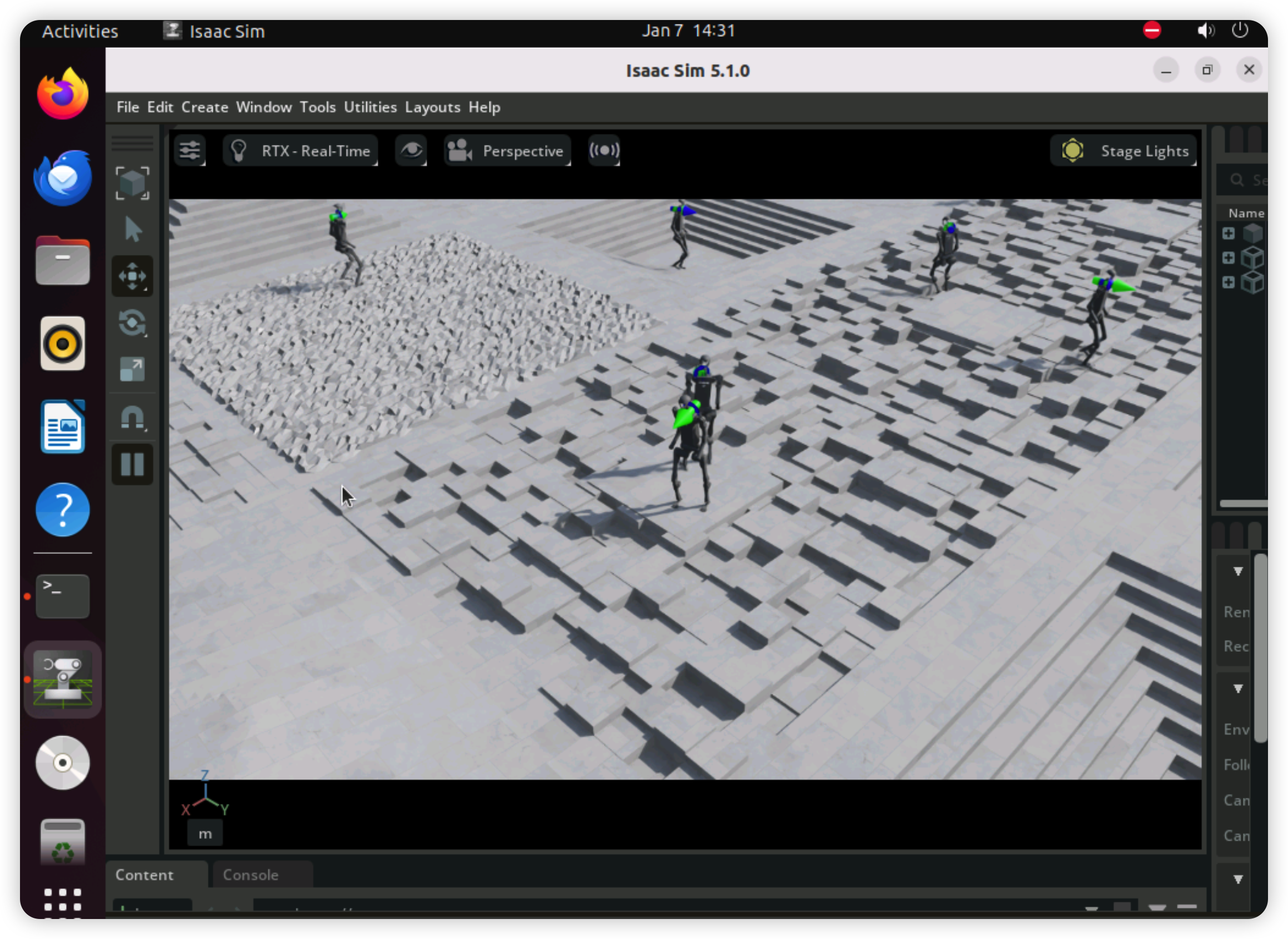Screen dimensions: 1288x939
Task: Choose the arrow selection tool
Action: 132,229
